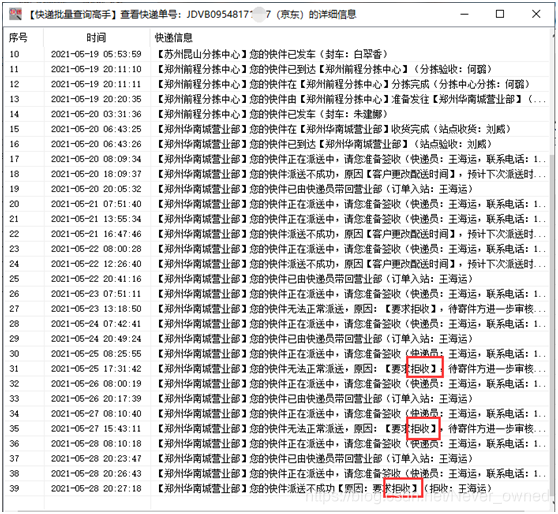Select row 12 timestamped 2021-05-19 20:11:11
The width and height of the screenshot is (558, 514).
pyautogui.click(x=276, y=84)
